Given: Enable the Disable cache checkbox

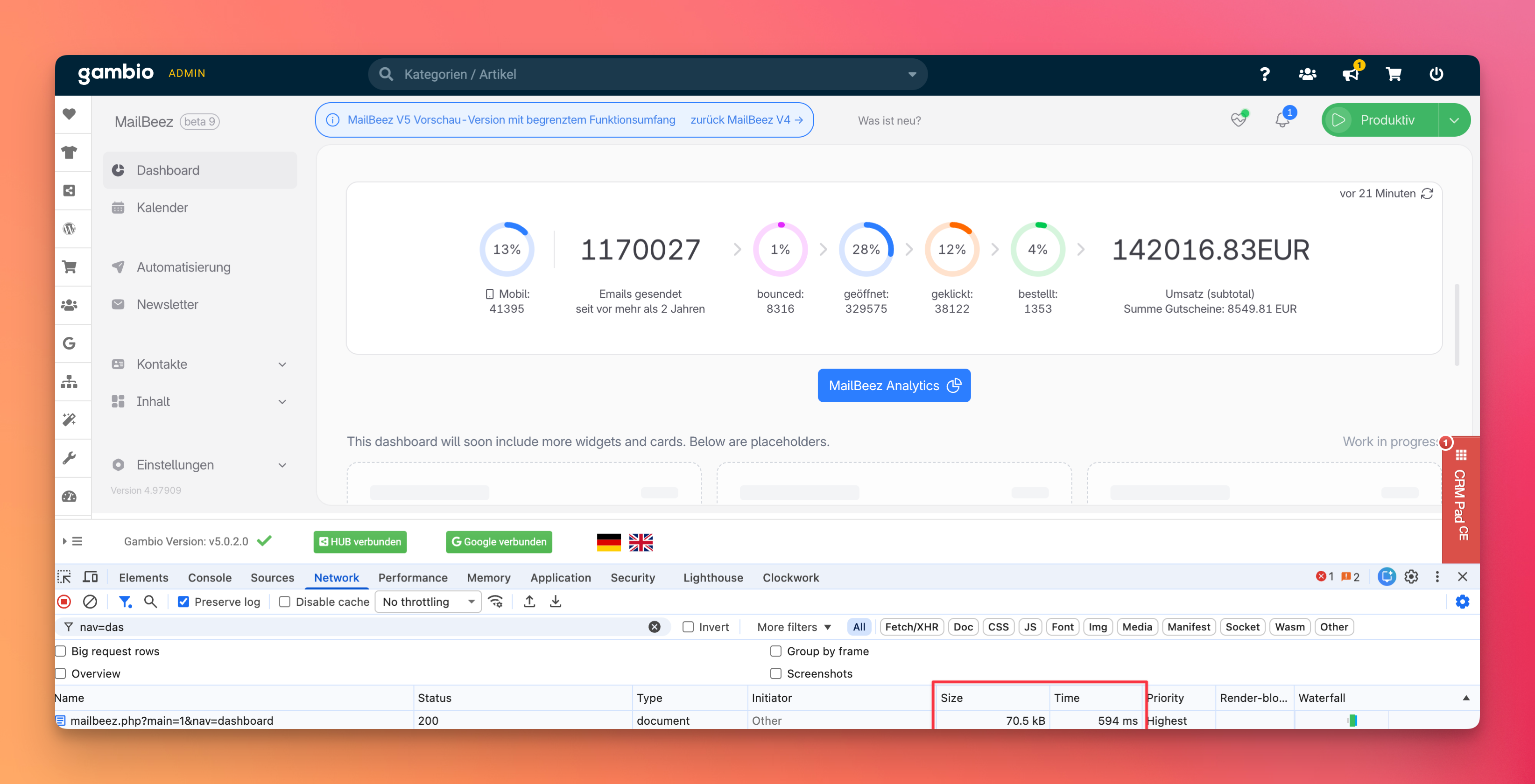Looking at the screenshot, I should point(285,602).
